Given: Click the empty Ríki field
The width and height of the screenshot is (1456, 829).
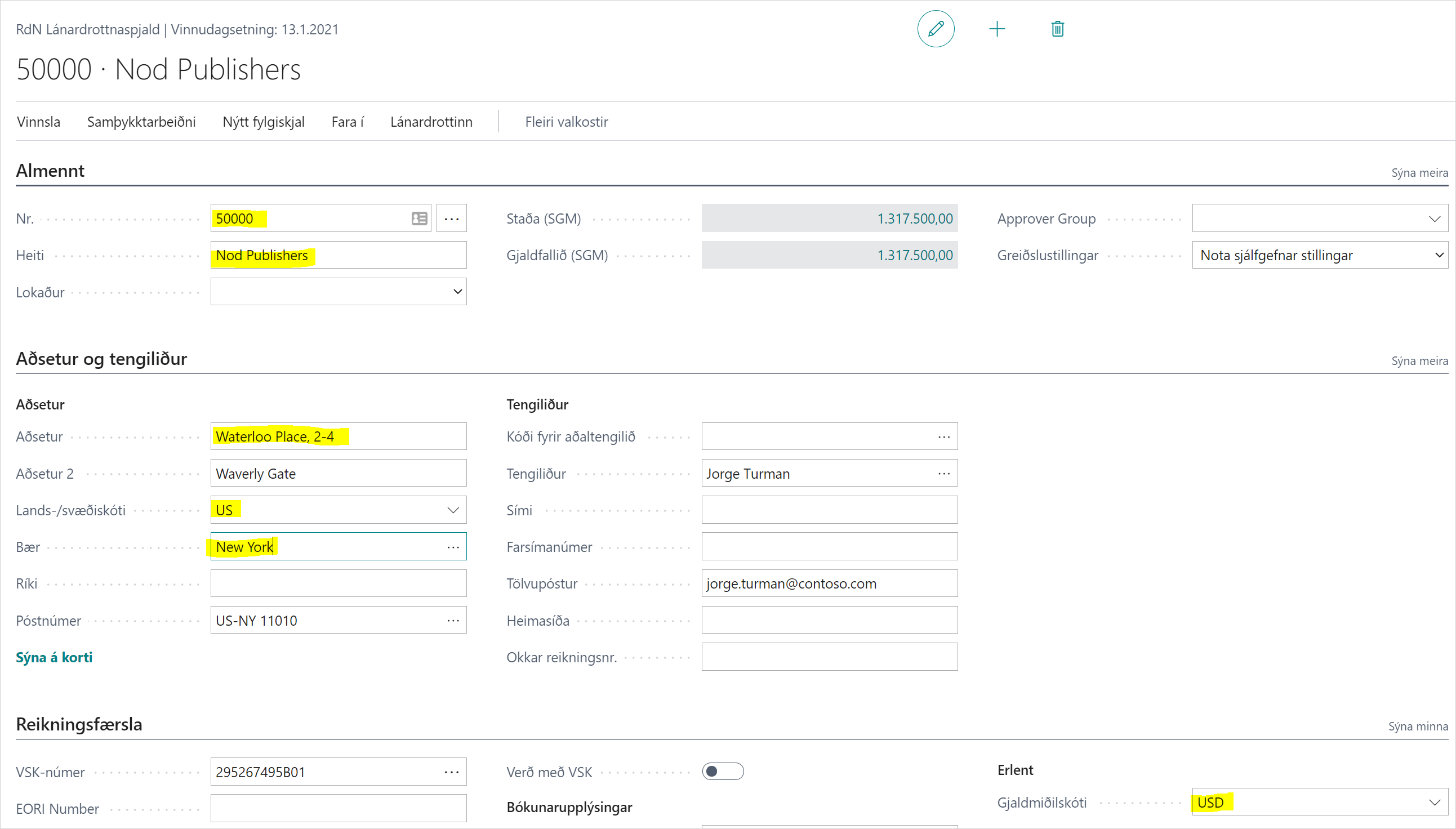Looking at the screenshot, I should (339, 583).
